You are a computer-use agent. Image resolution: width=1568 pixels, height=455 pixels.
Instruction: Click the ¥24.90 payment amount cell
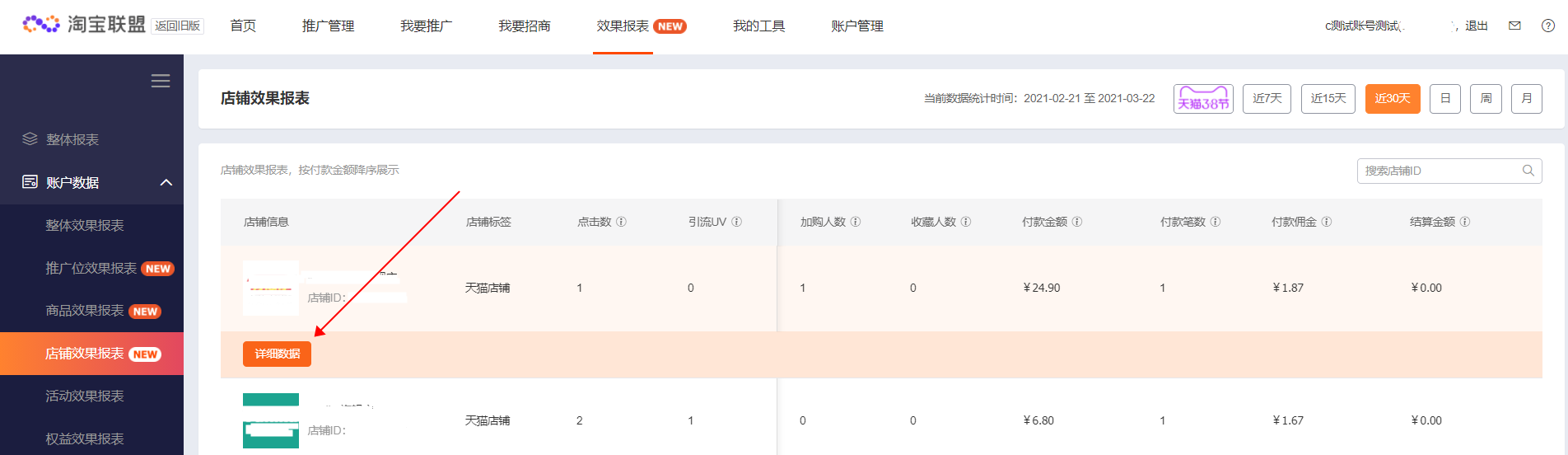(1042, 288)
